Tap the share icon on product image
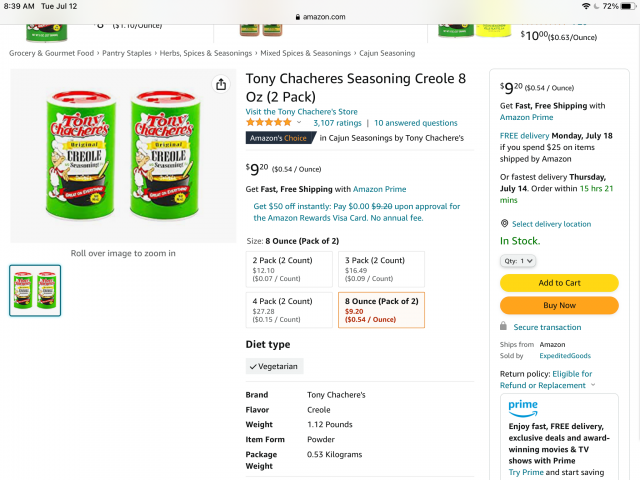Viewport: 640px width, 480px height. [x=221, y=84]
